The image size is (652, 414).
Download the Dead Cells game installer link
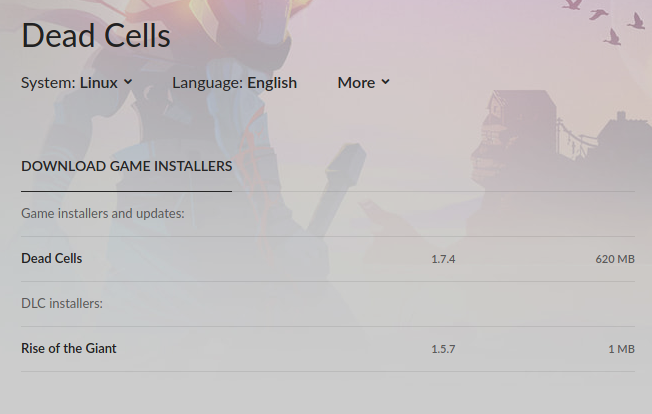(x=52, y=259)
